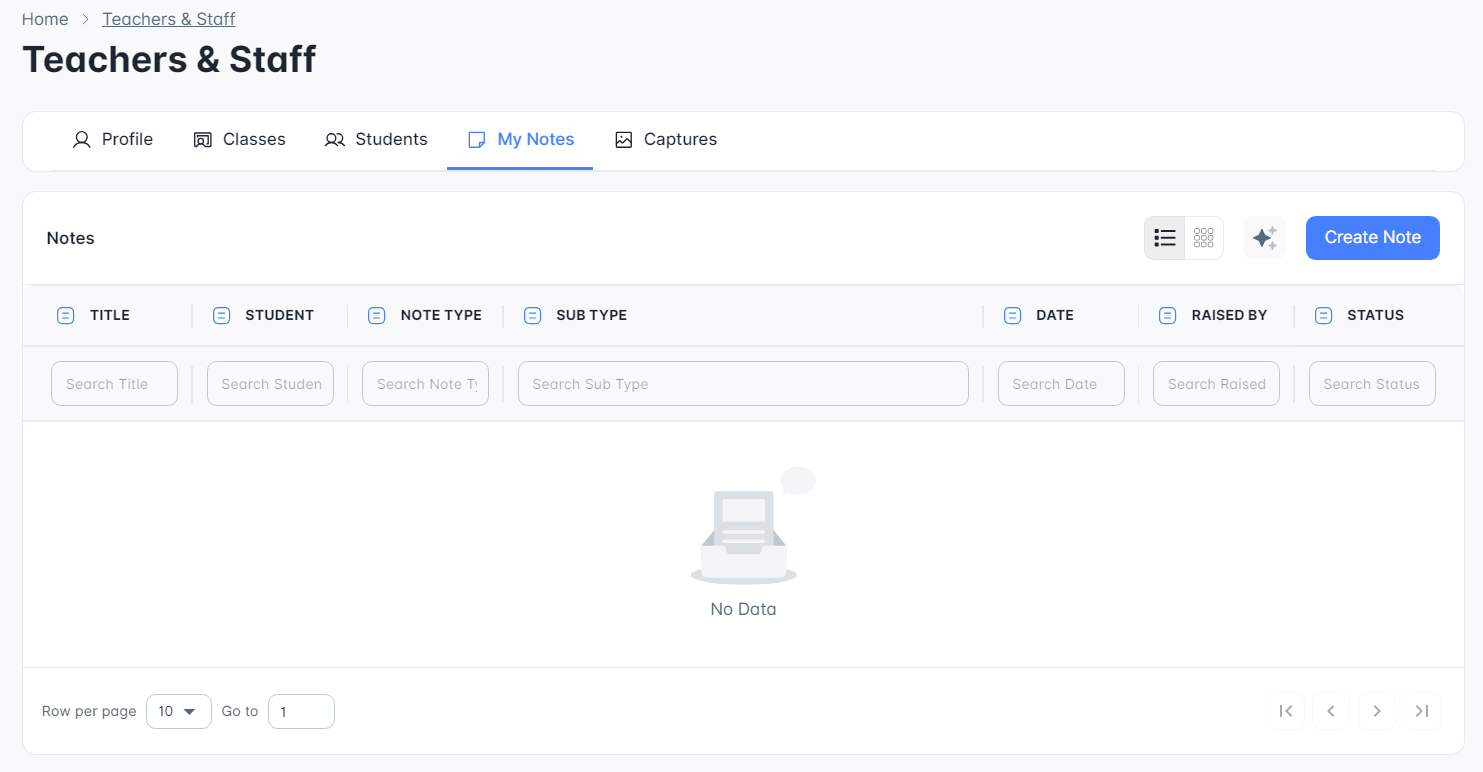Switch to grid view layout

[1204, 238]
